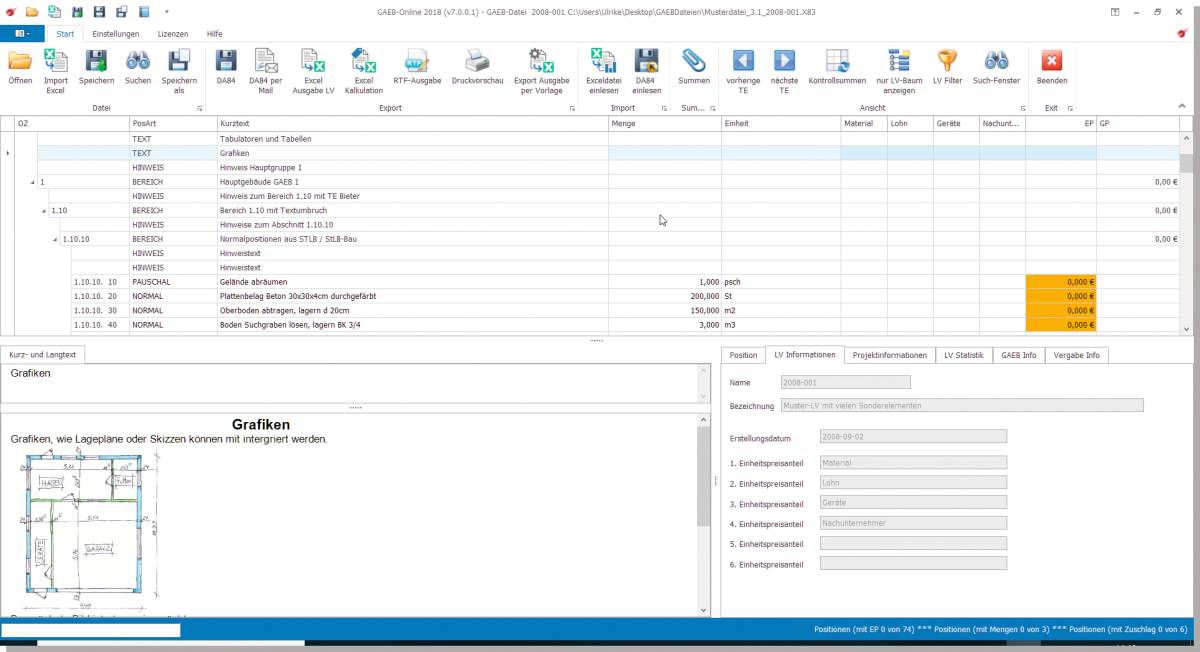Switch to the Position tab

(743, 355)
